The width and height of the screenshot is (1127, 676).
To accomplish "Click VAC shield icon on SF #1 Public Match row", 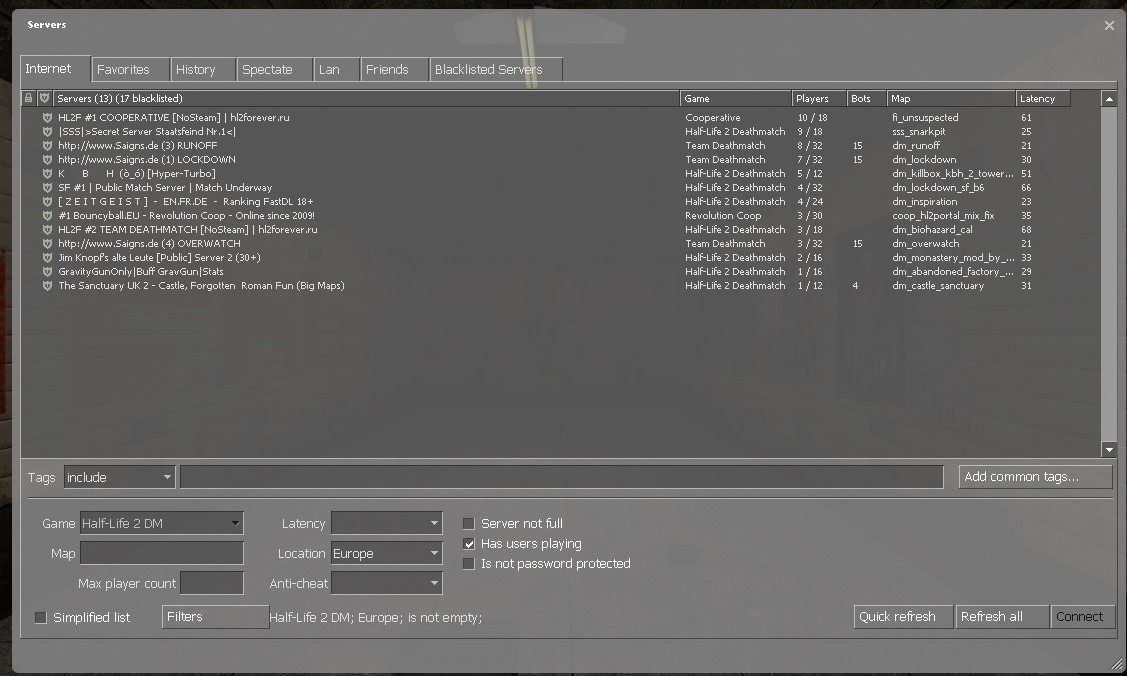I will point(47,187).
